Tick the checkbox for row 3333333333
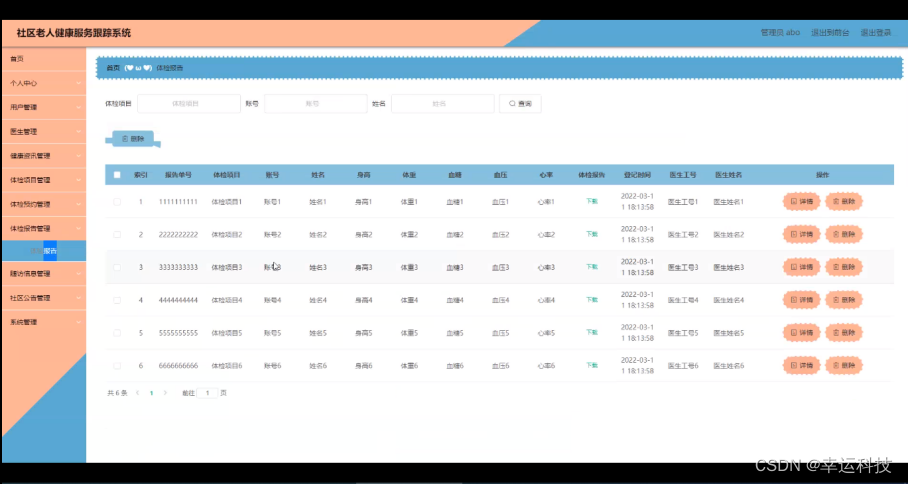 pyautogui.click(x=117, y=267)
